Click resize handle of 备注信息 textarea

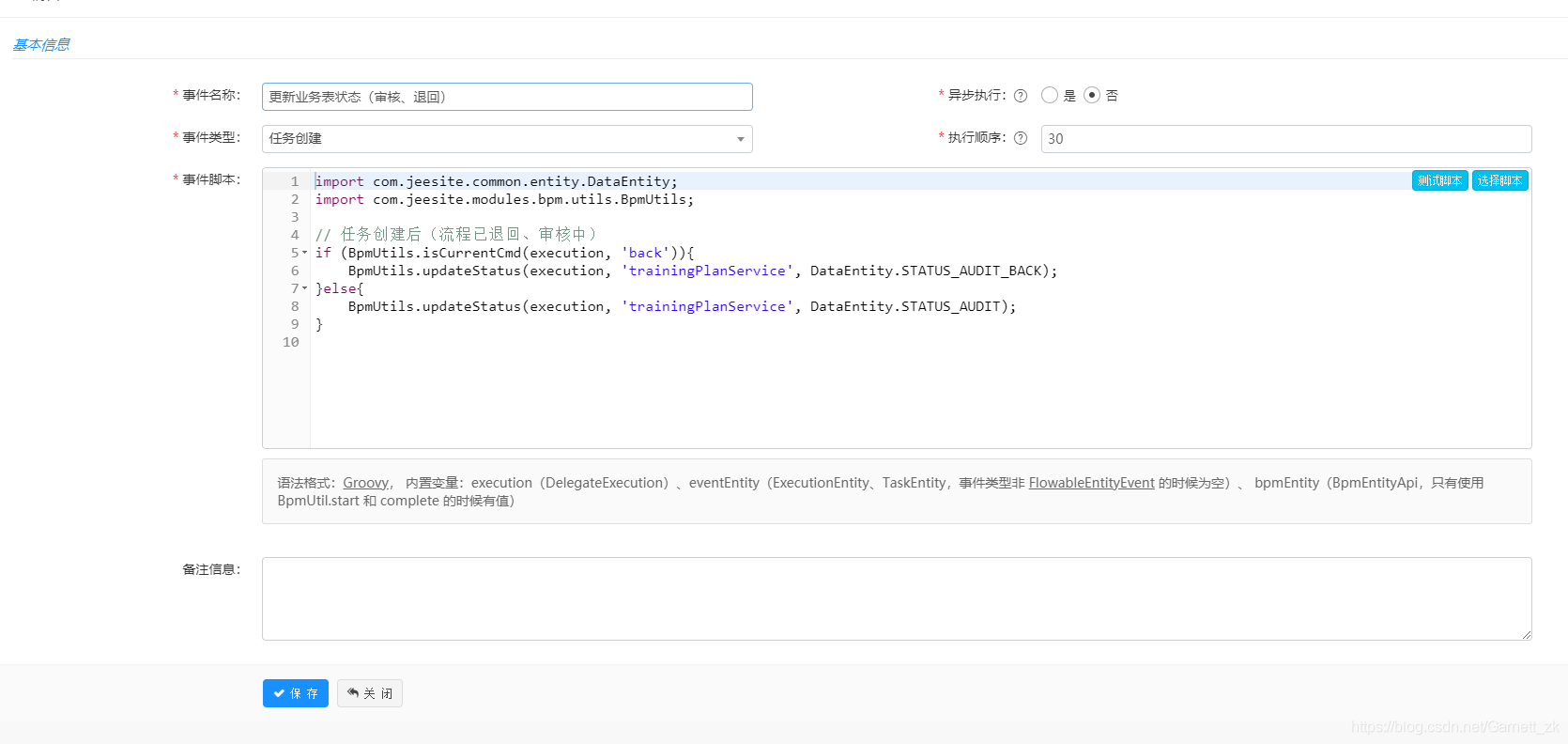click(1526, 635)
